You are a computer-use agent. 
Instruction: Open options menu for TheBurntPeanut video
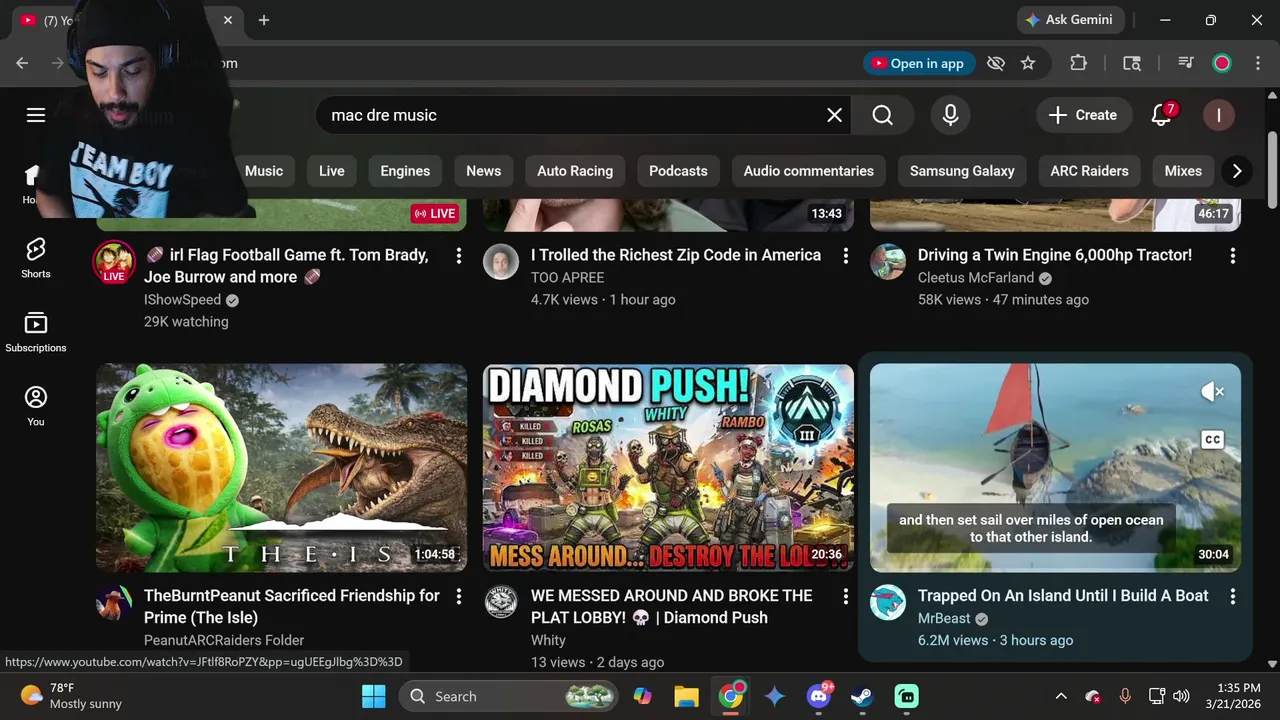point(459,596)
